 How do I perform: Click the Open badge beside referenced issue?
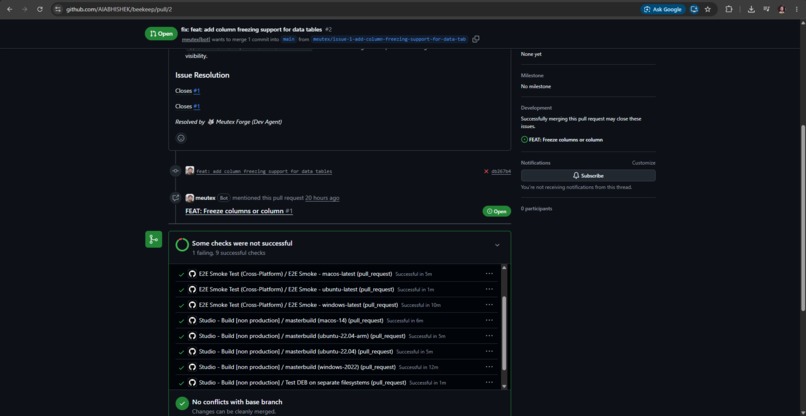pyautogui.click(x=497, y=211)
